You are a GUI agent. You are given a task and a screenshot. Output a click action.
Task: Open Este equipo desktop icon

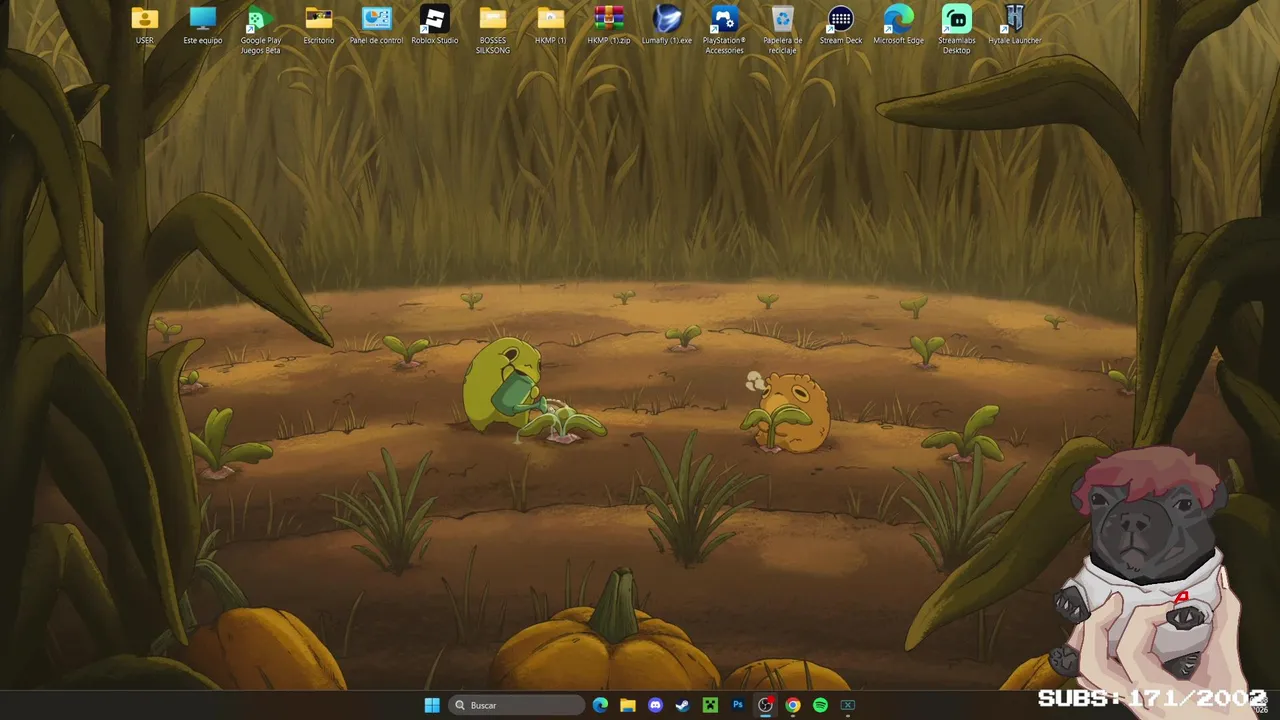(x=203, y=26)
